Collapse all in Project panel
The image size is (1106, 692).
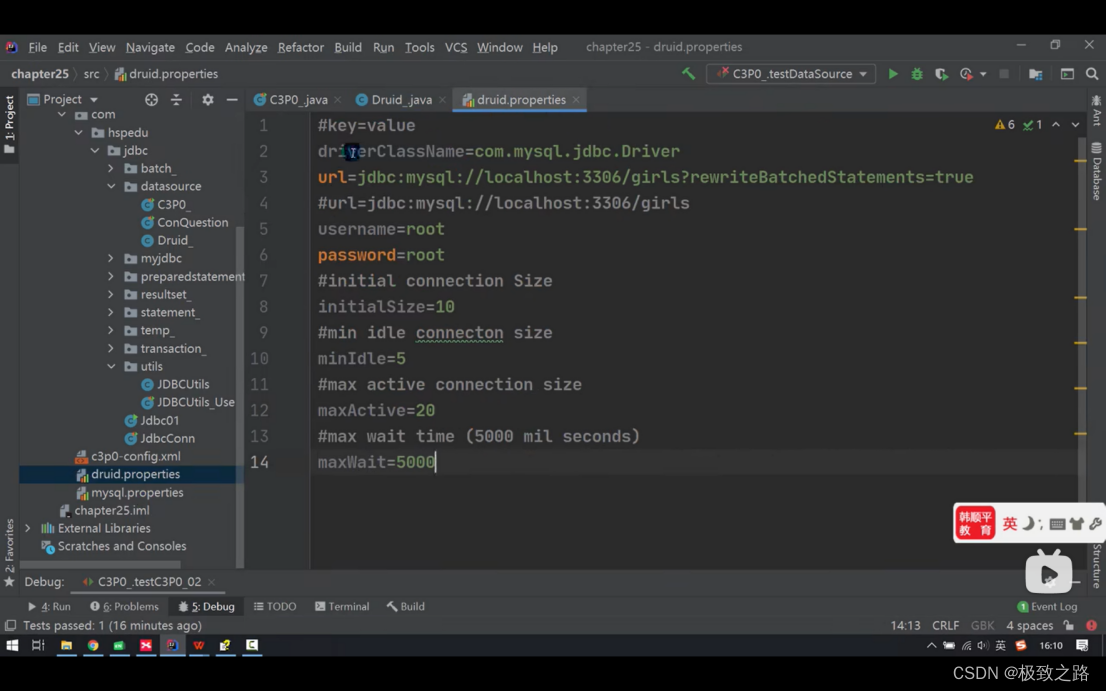tap(176, 99)
